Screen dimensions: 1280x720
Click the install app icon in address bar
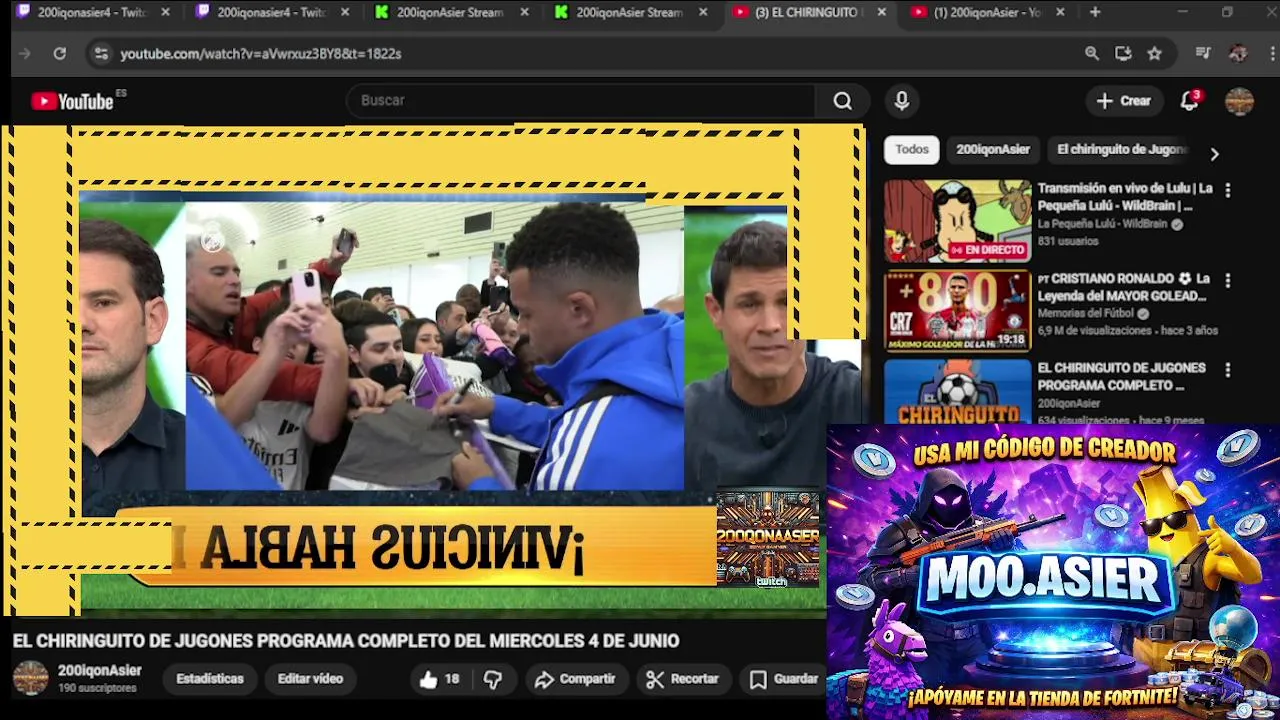(x=1123, y=54)
